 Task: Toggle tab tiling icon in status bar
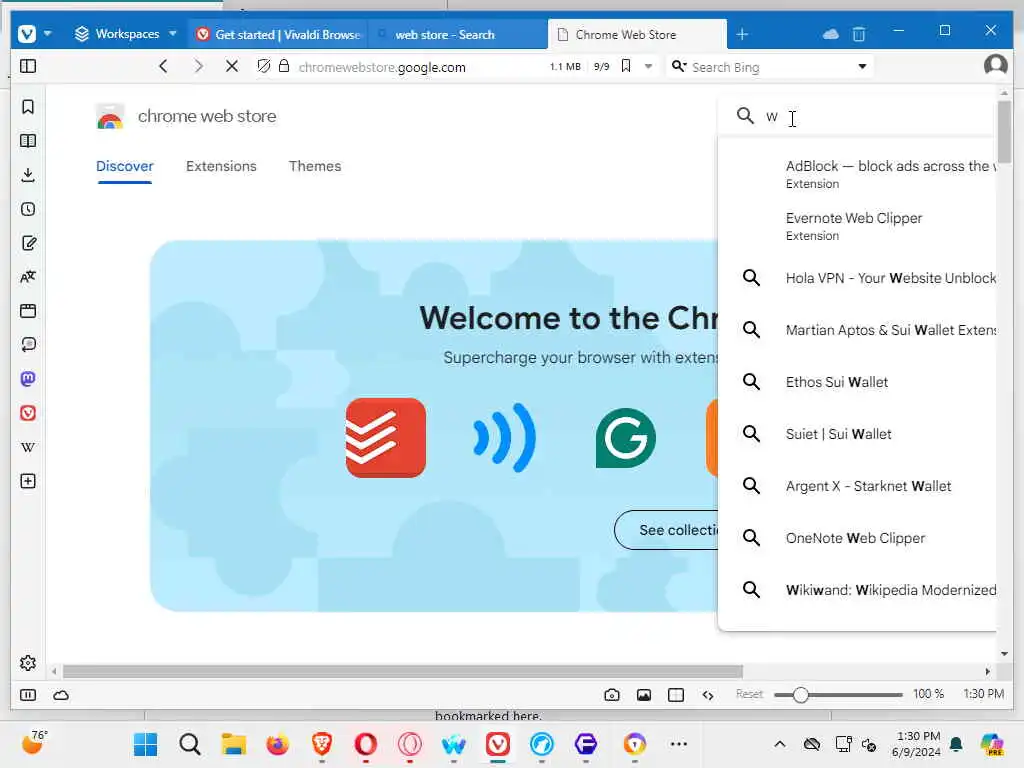click(676, 695)
